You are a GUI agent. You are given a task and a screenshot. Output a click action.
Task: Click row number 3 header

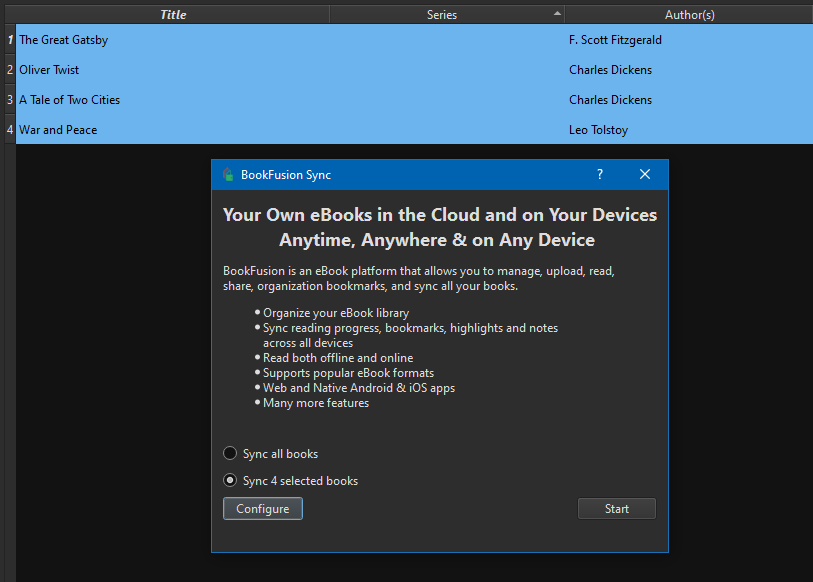(10, 100)
